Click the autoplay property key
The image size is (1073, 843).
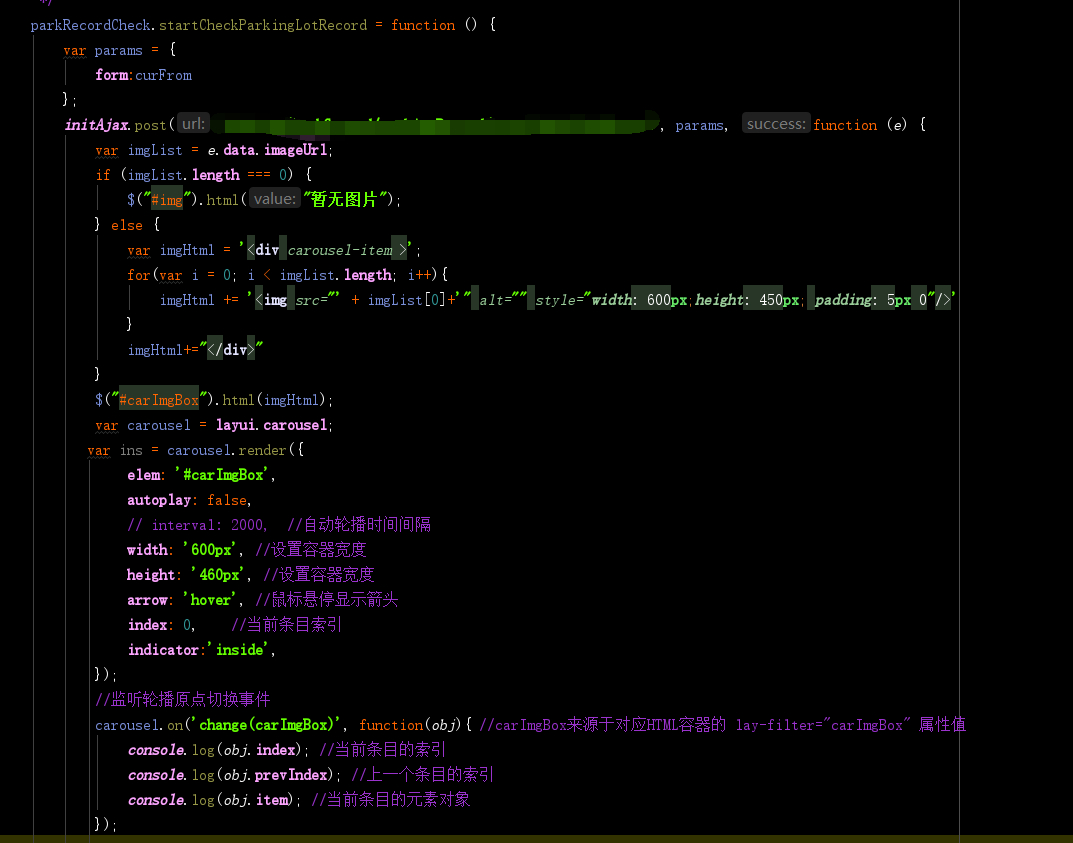pyautogui.click(x=159, y=500)
